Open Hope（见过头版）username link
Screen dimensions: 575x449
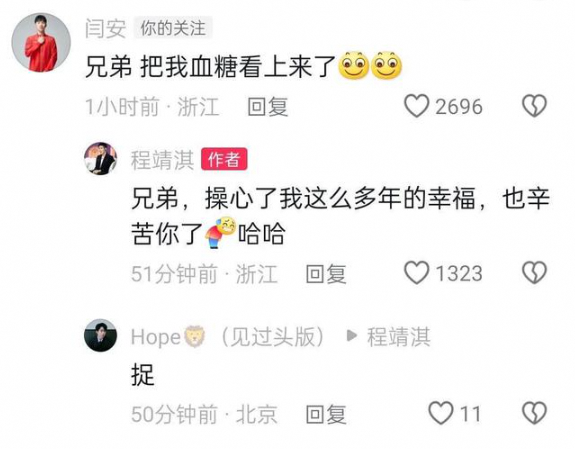point(228,337)
